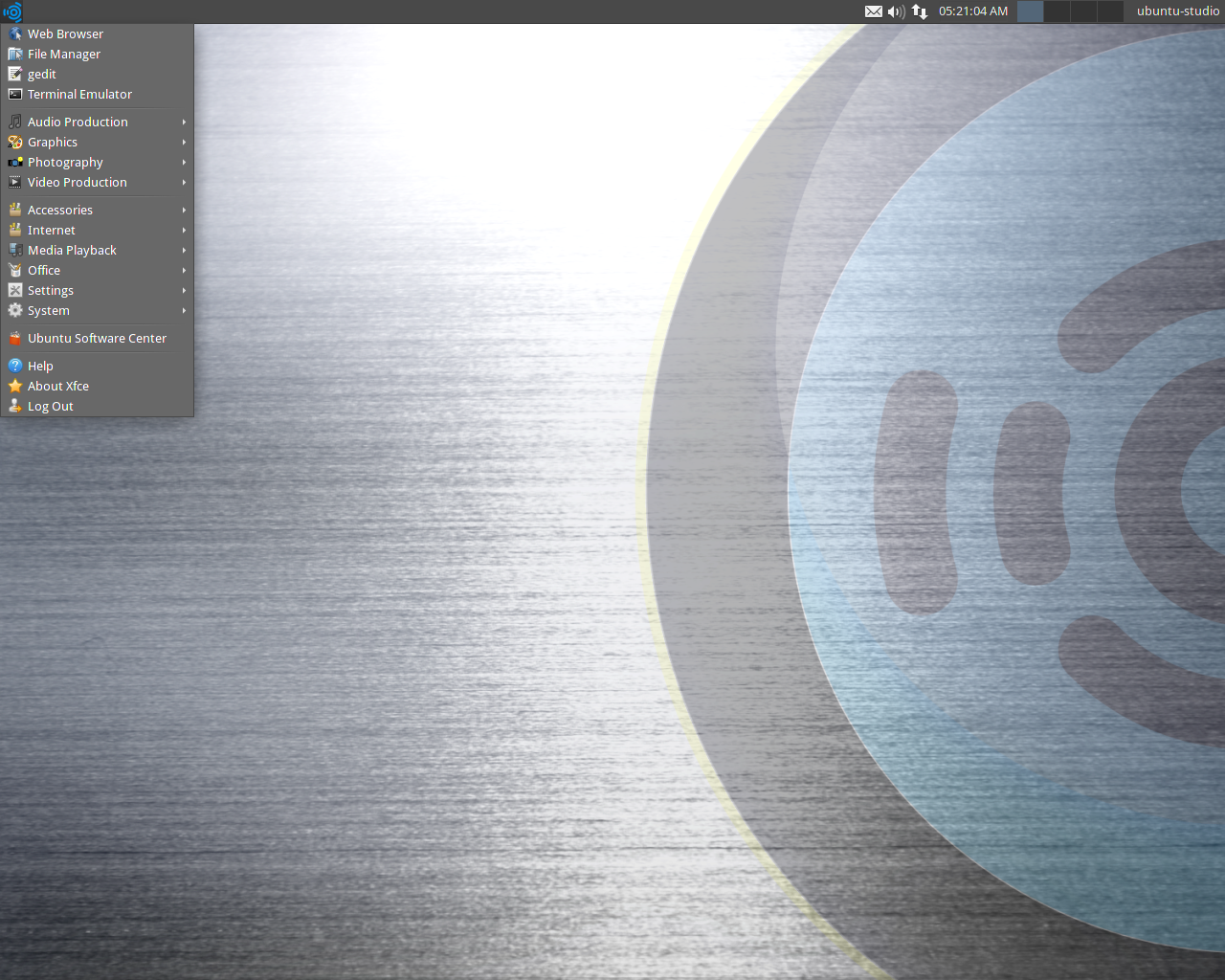Expand the Settings submenu arrow
The width and height of the screenshot is (1225, 980).
pyautogui.click(x=184, y=290)
